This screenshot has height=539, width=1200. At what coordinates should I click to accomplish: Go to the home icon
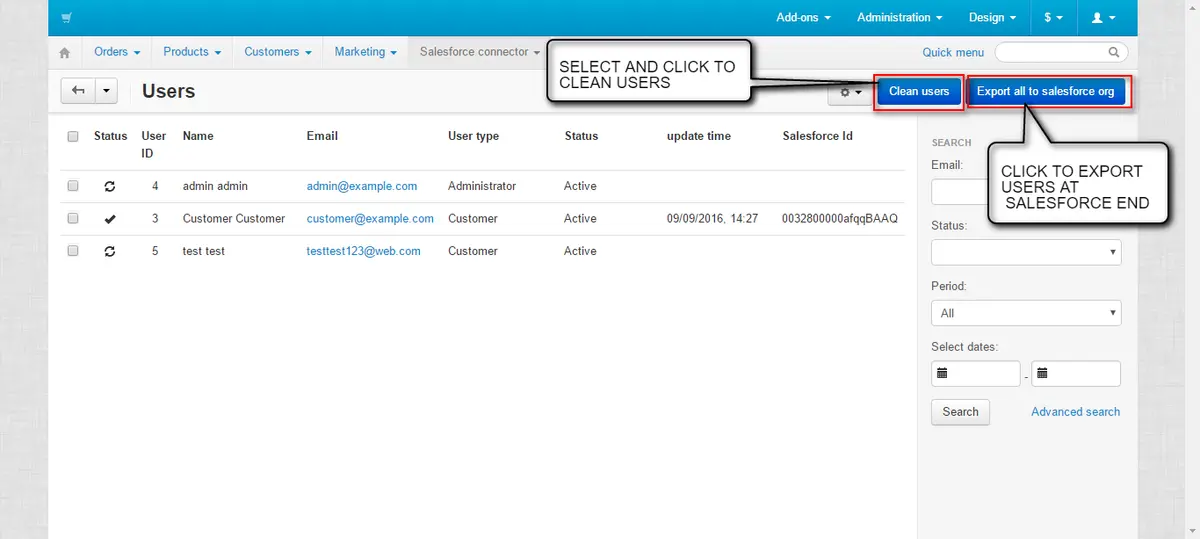coord(65,53)
